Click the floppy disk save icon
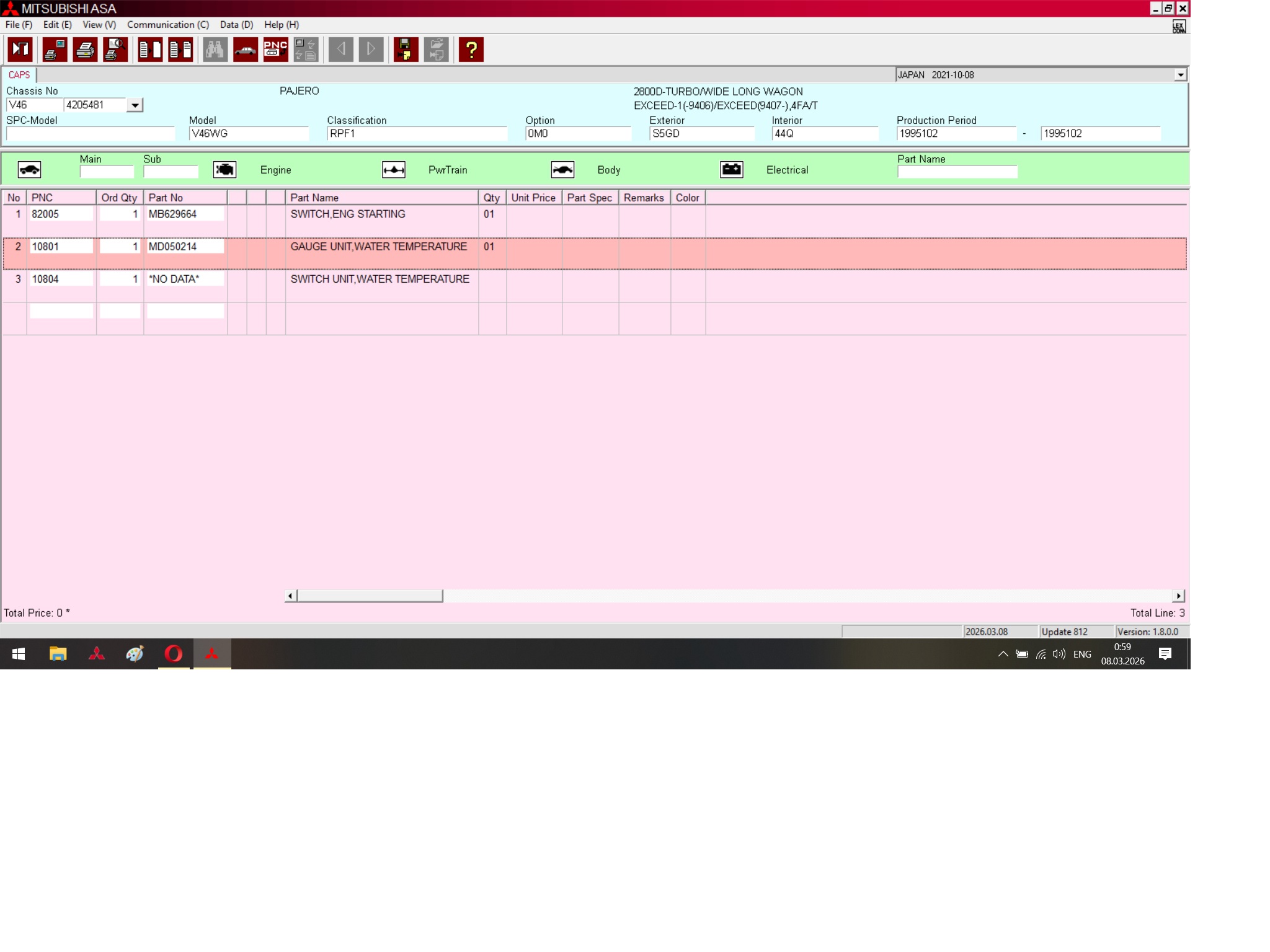The image size is (1270, 952). point(406,50)
